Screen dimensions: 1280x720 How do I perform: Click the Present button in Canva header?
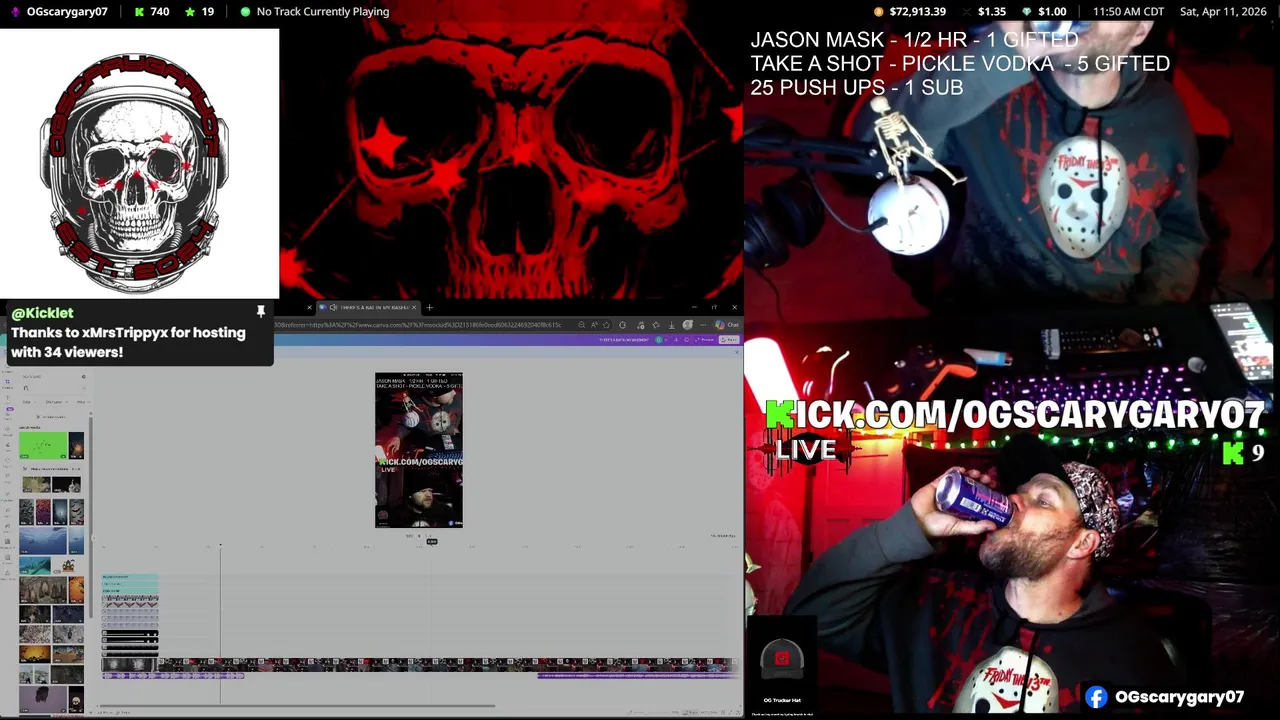tap(706, 340)
